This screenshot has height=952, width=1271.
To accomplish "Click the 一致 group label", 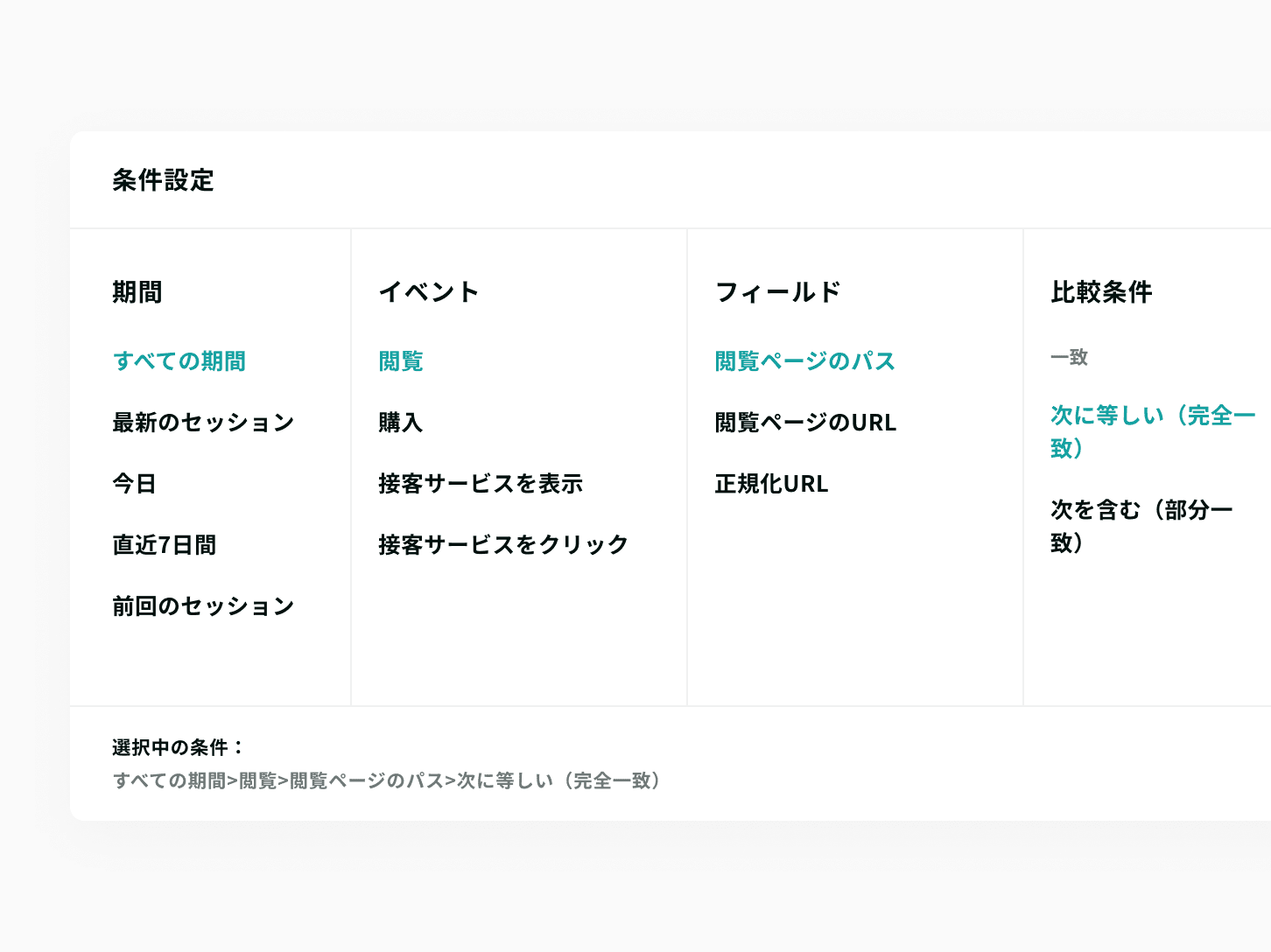I will coord(1070,357).
